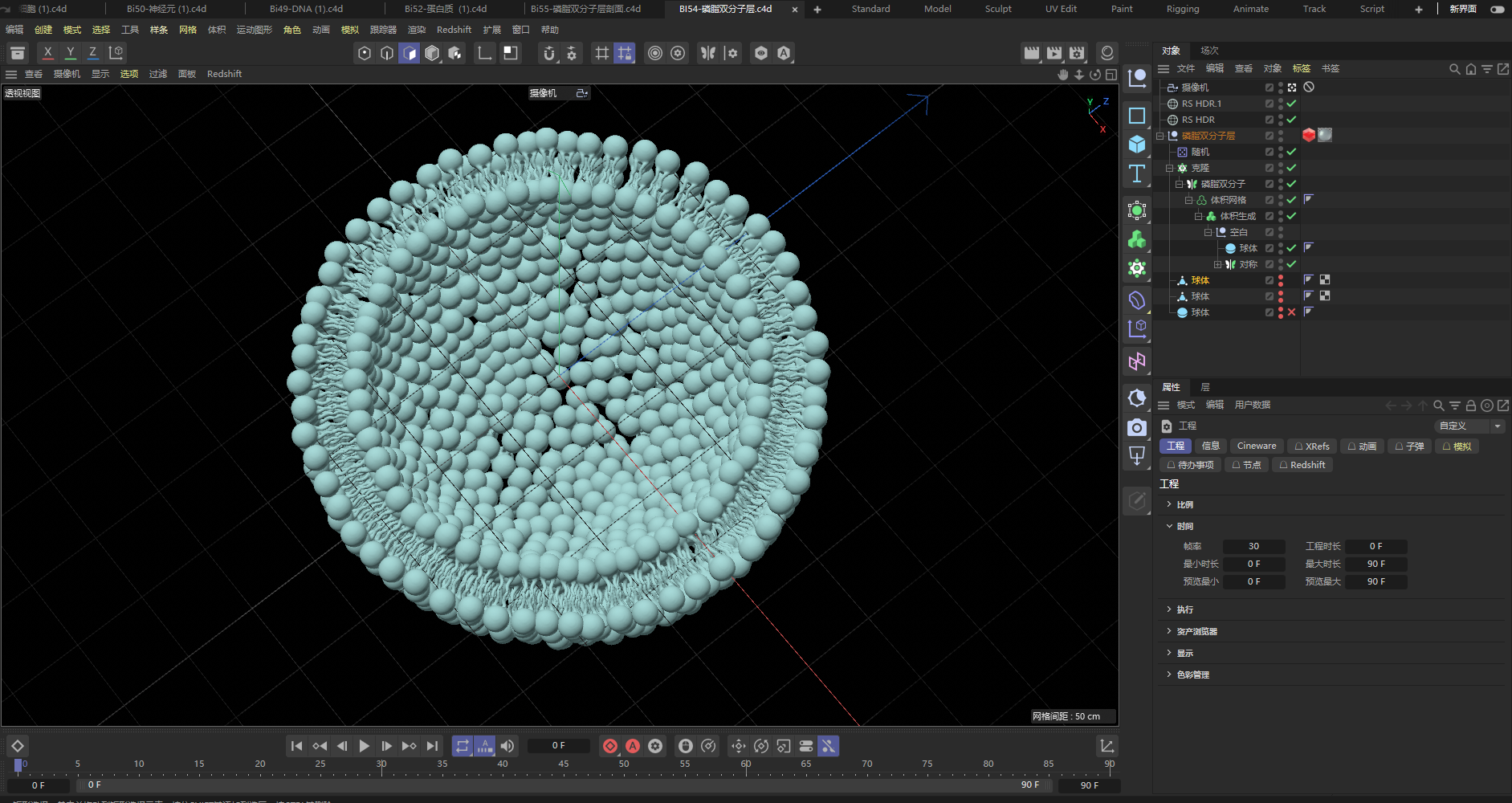The image size is (1512, 803).
Task: Click the play forward button
Action: (x=364, y=746)
